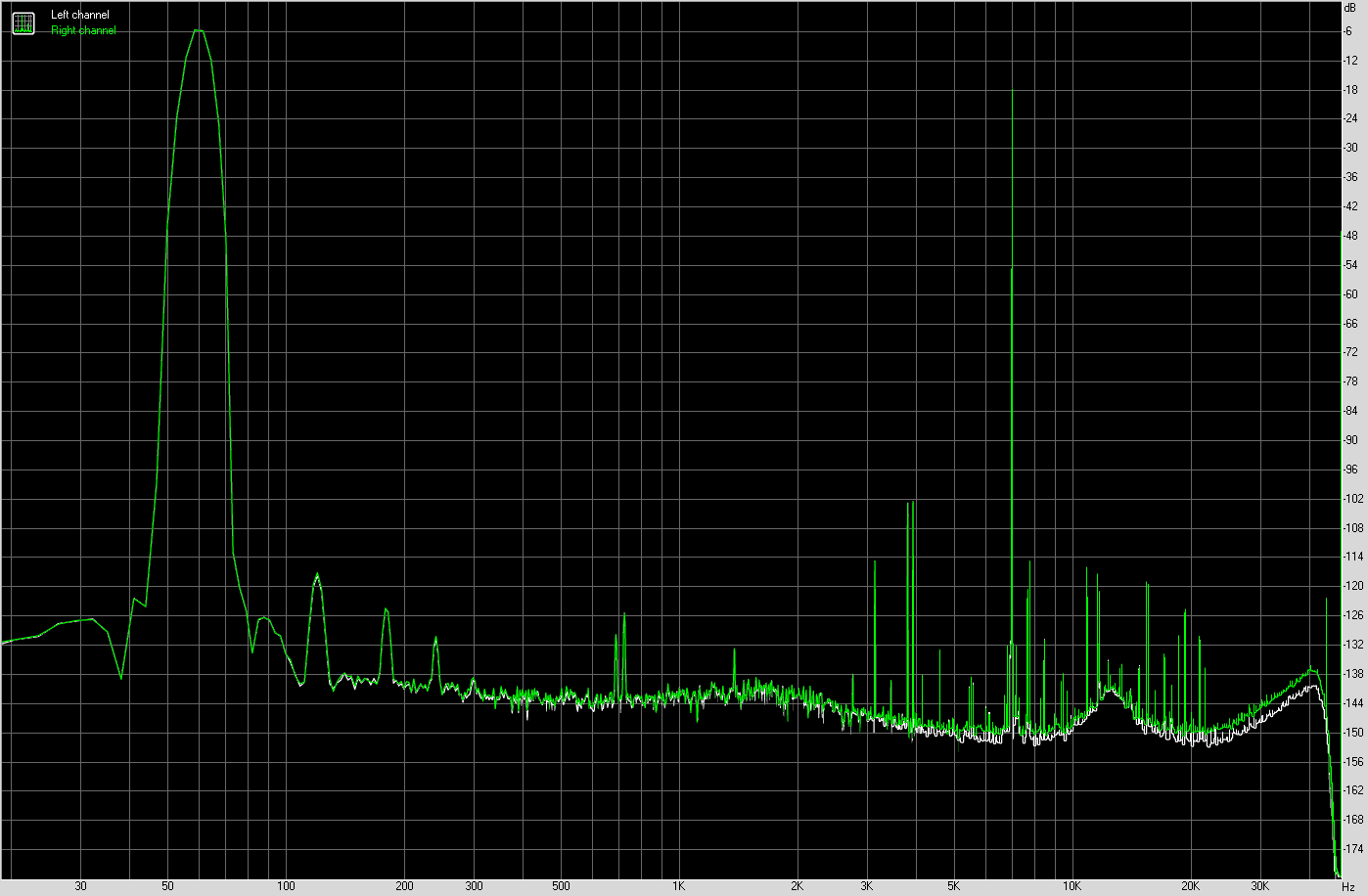
Task: Click the -18 dB axis value
Action: (1350, 90)
